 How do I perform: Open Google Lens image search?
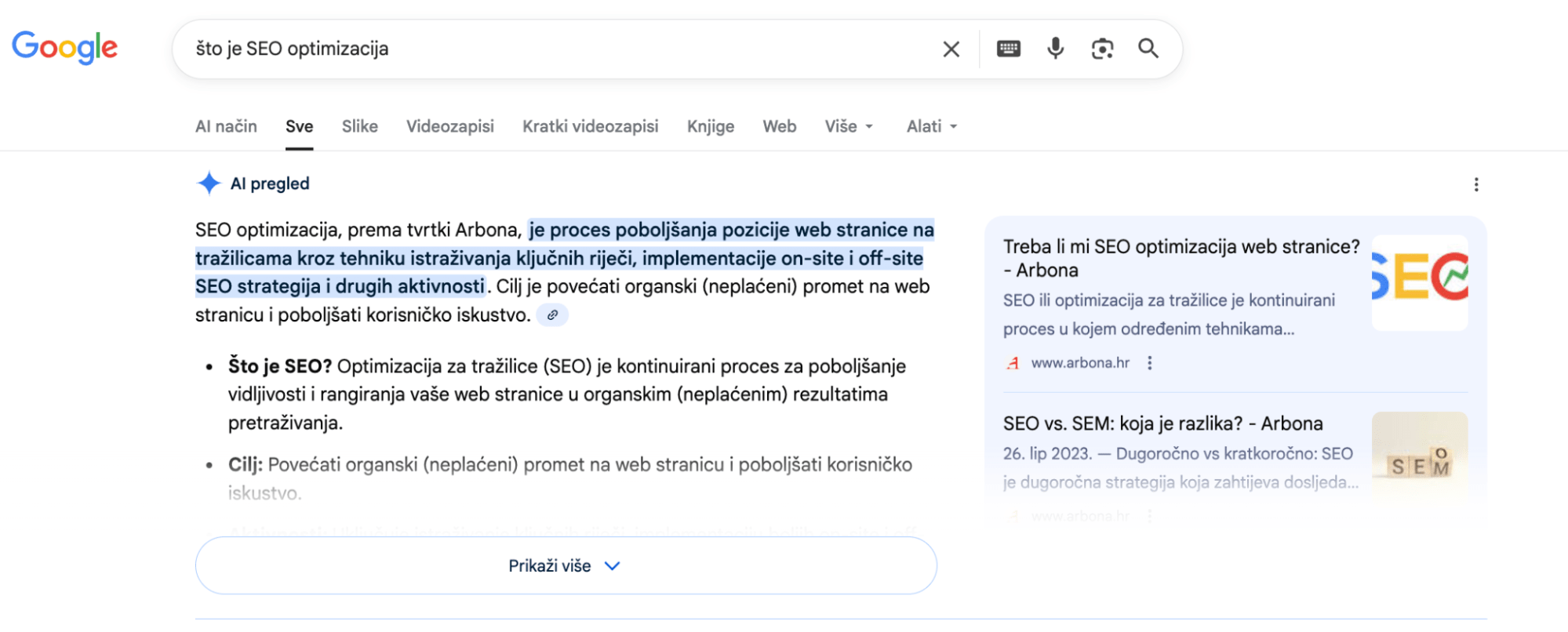click(x=1101, y=48)
